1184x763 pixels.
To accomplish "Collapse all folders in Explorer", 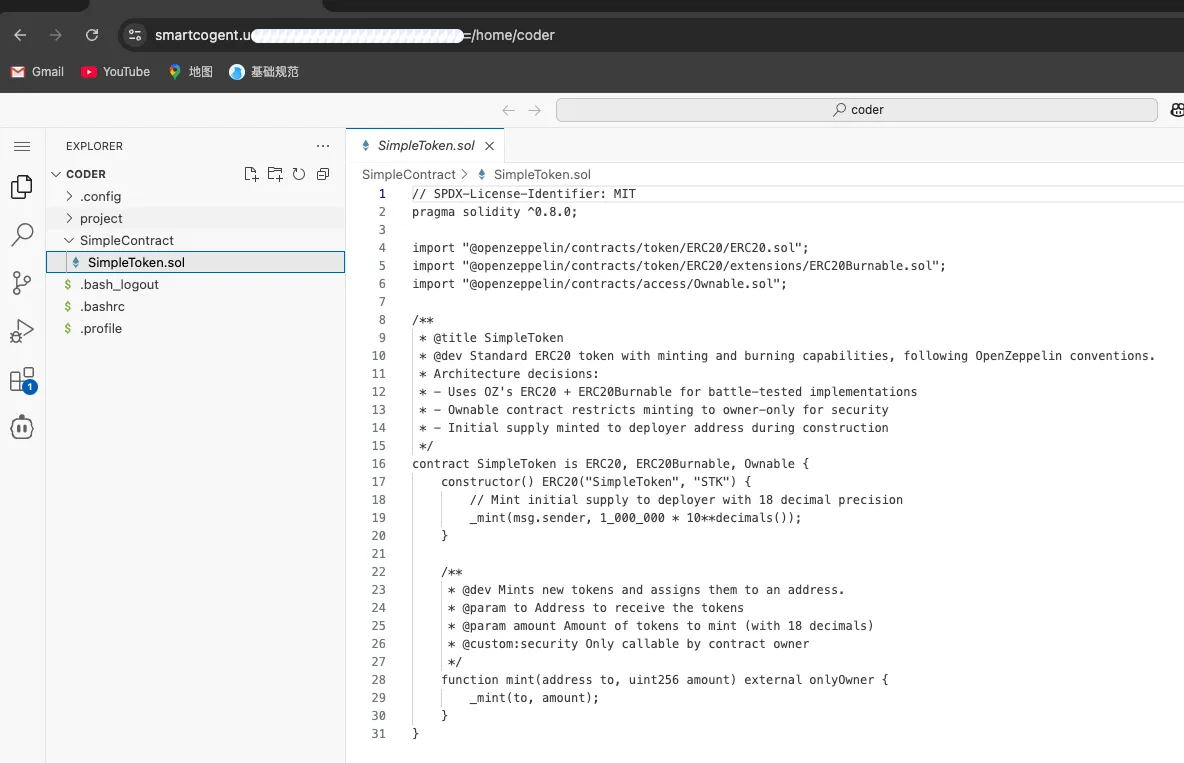I will [323, 175].
